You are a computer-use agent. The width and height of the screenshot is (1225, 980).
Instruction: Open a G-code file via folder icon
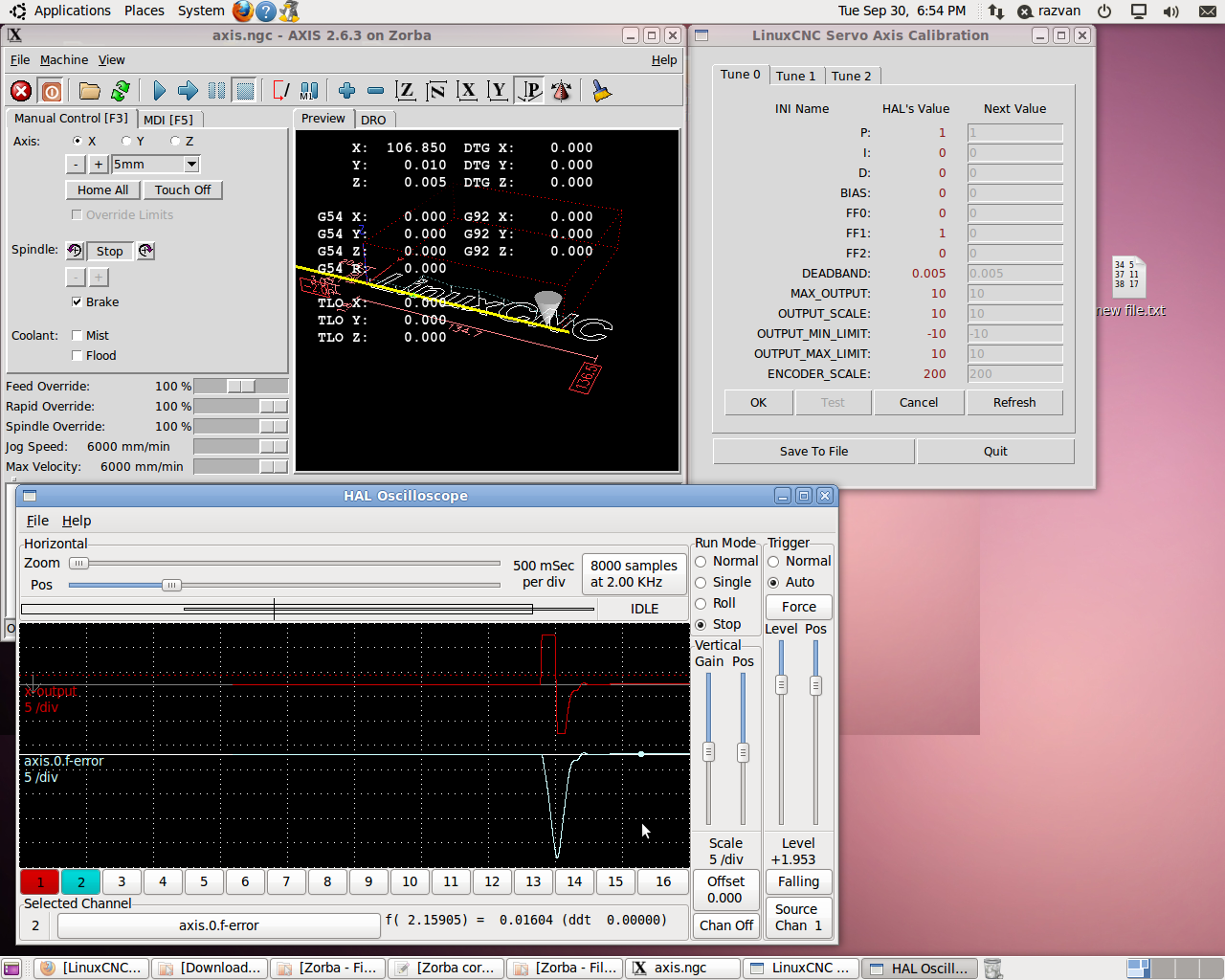(x=89, y=91)
